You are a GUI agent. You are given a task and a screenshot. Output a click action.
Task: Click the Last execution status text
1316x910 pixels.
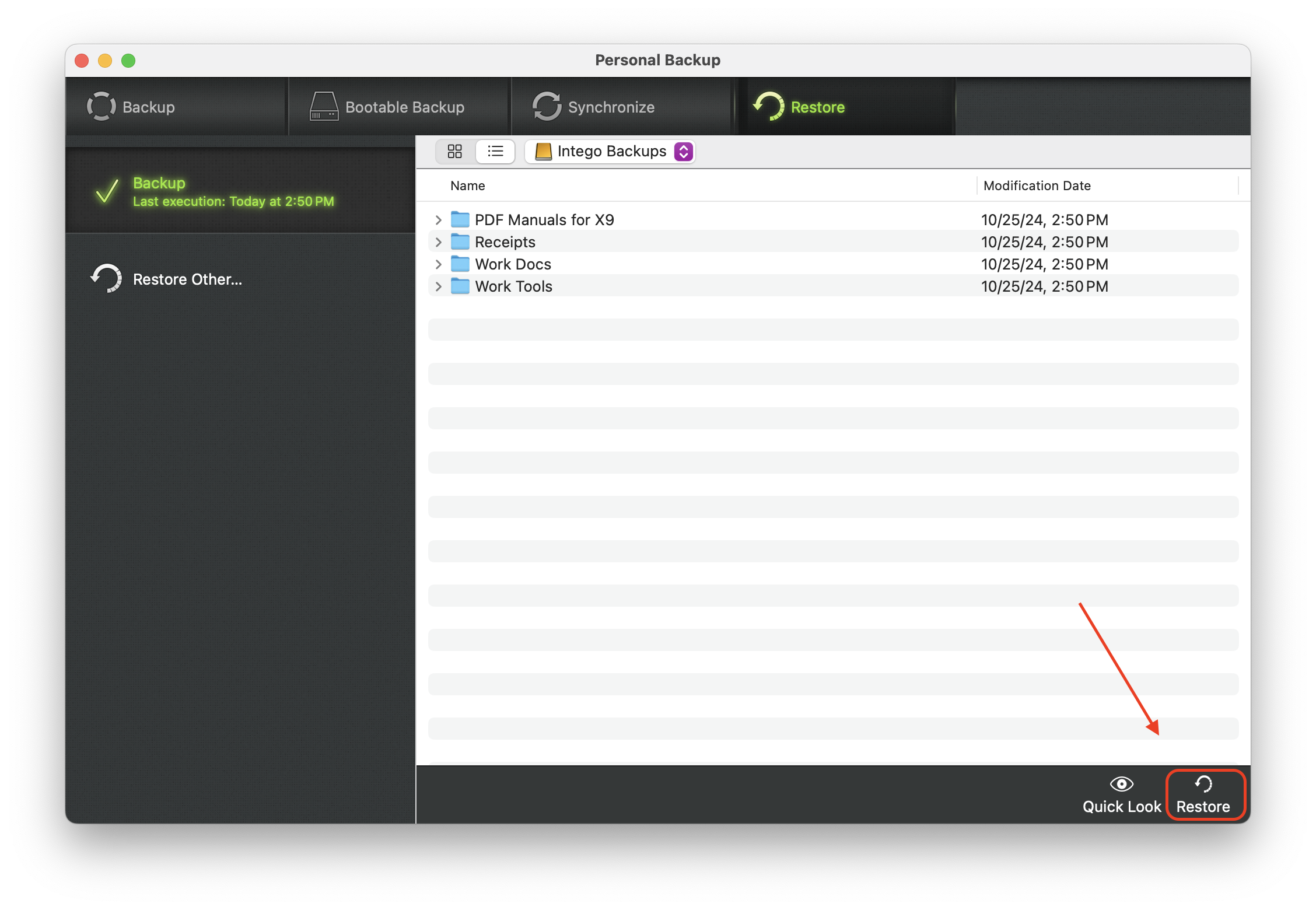(x=233, y=202)
